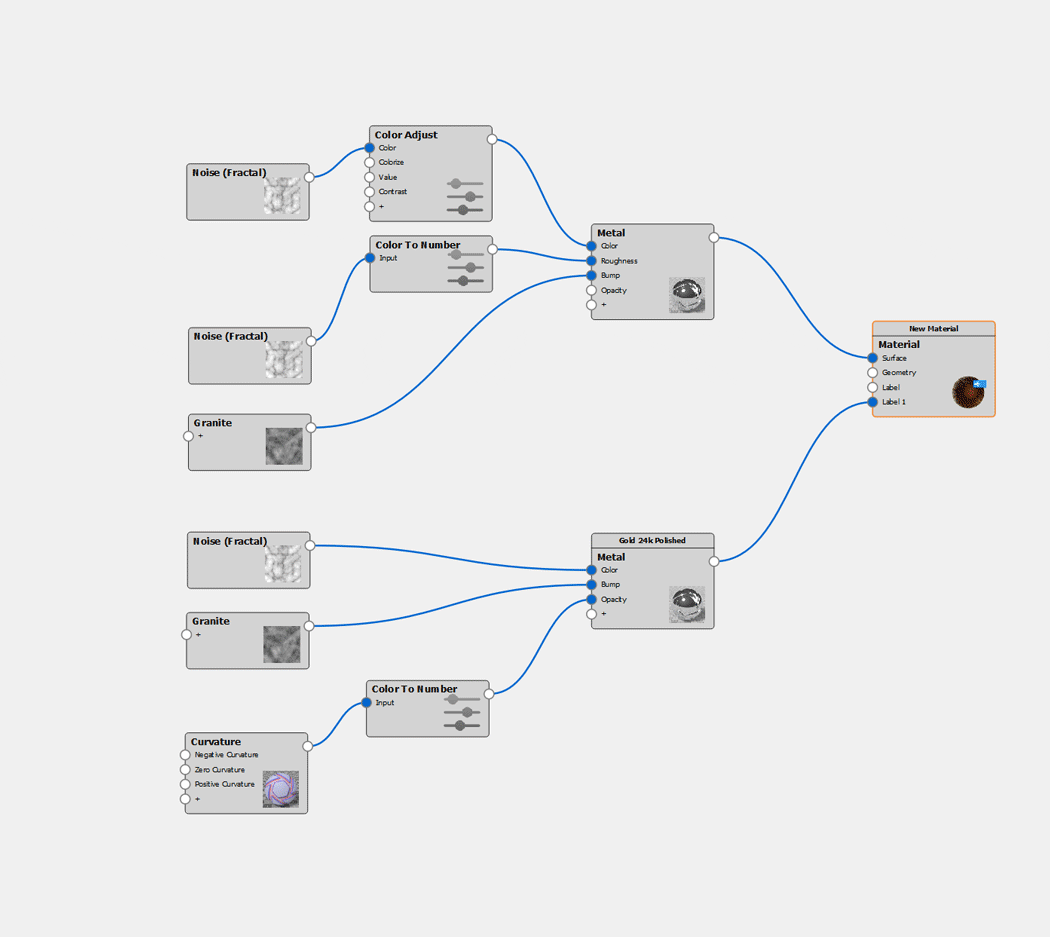Click the Gold 24k Polished metal preview
This screenshot has height=937, width=1050.
point(686,604)
